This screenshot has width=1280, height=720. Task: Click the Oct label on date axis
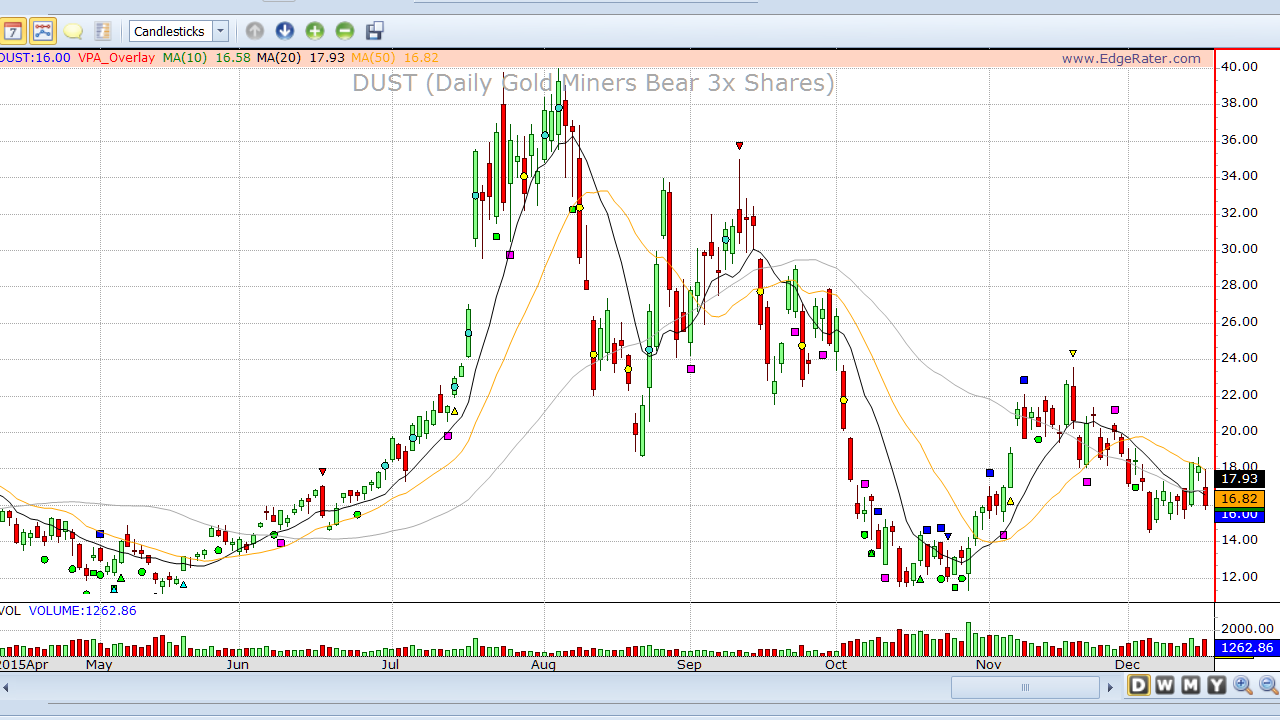pos(836,664)
